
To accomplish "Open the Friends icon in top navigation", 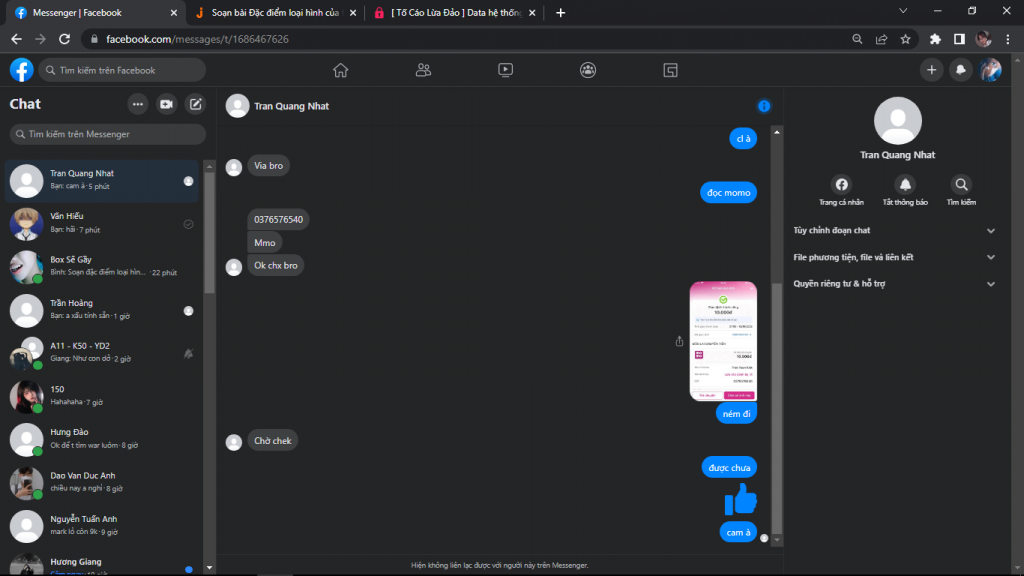I will (423, 70).
